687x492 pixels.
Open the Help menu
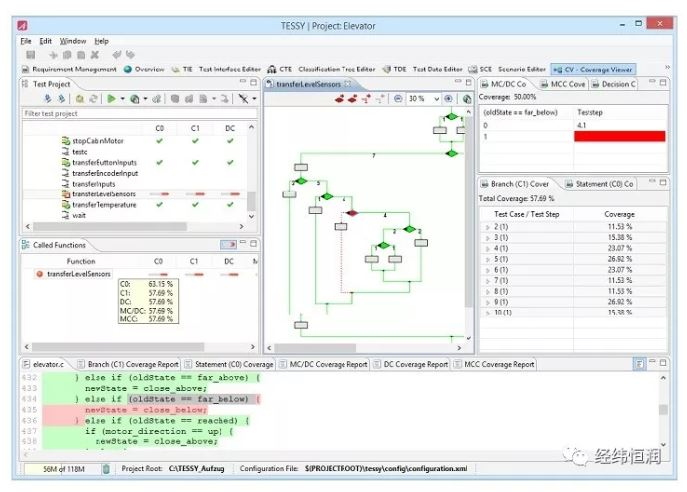tap(102, 41)
